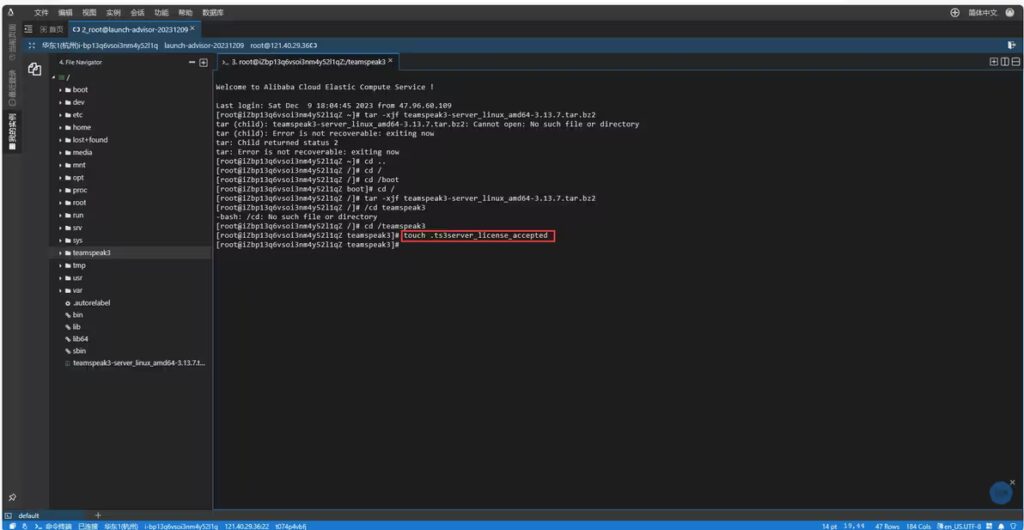Add a new session with plus button

pos(99,516)
